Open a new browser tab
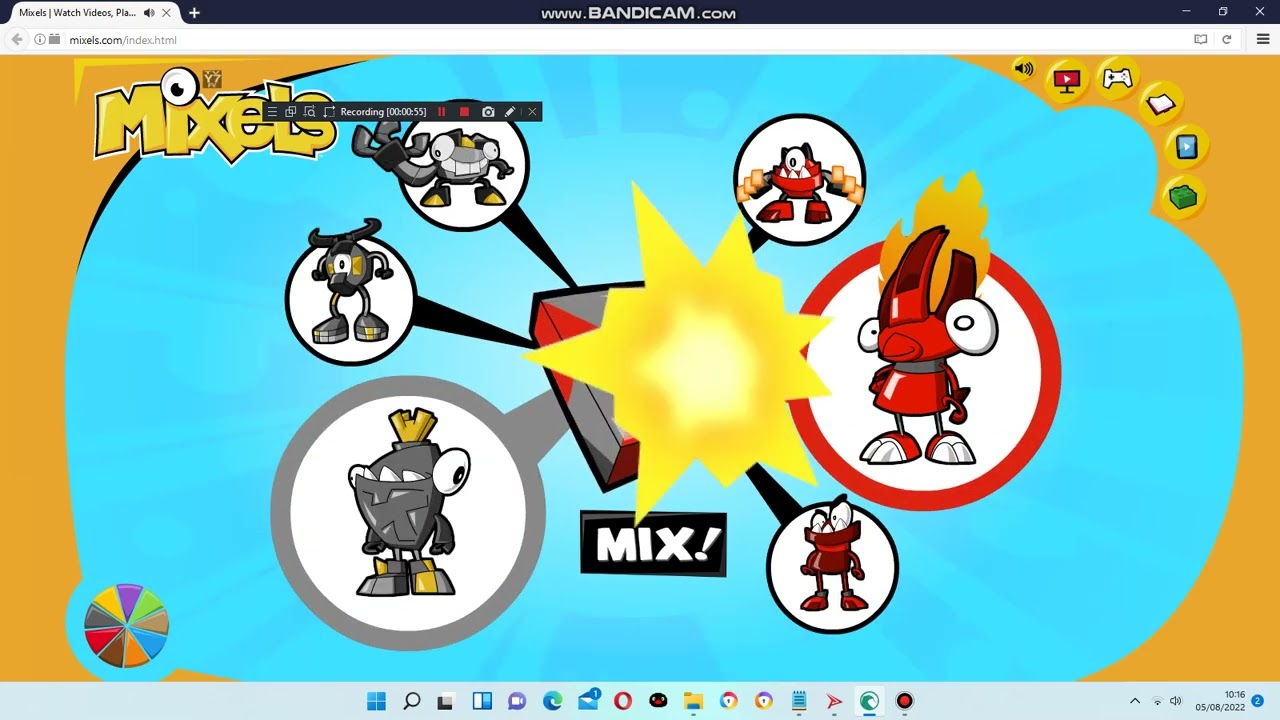Viewport: 1280px width, 720px height. point(194,13)
